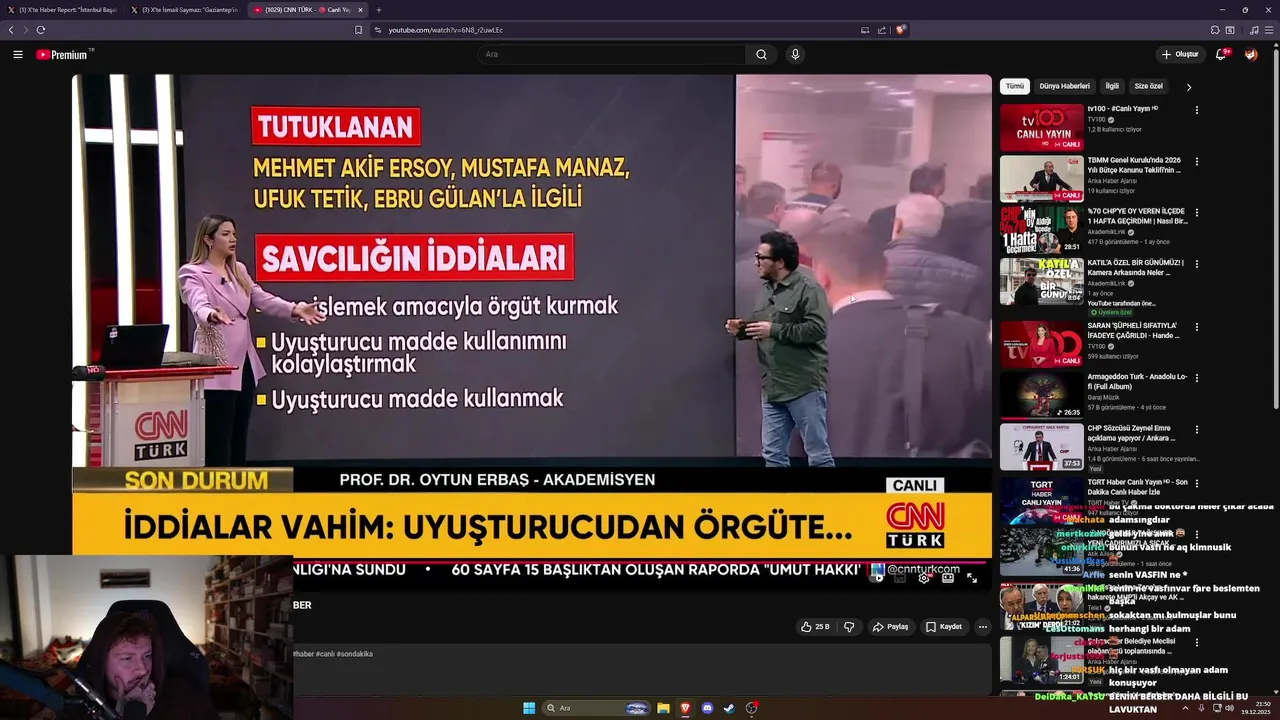This screenshot has width=1280, height=720.
Task: Click Brave browser taskbar icon
Action: [685, 708]
